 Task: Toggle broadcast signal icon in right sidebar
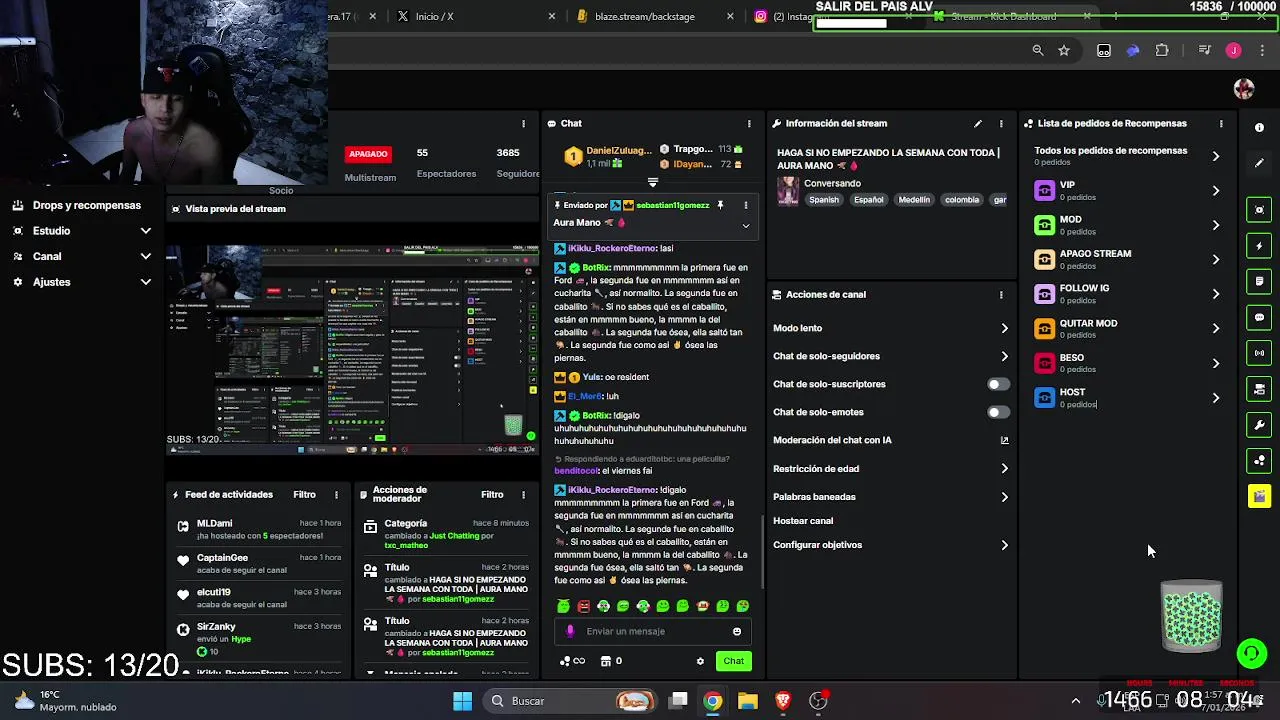point(1259,353)
